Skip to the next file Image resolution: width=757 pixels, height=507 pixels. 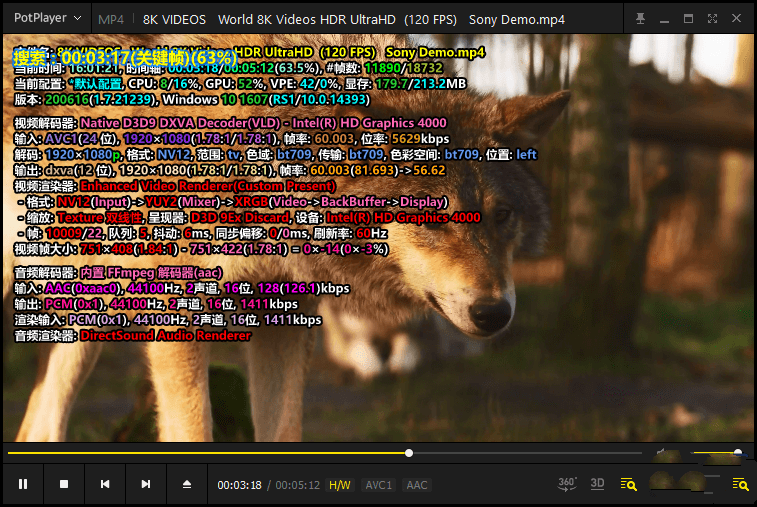[x=145, y=484]
